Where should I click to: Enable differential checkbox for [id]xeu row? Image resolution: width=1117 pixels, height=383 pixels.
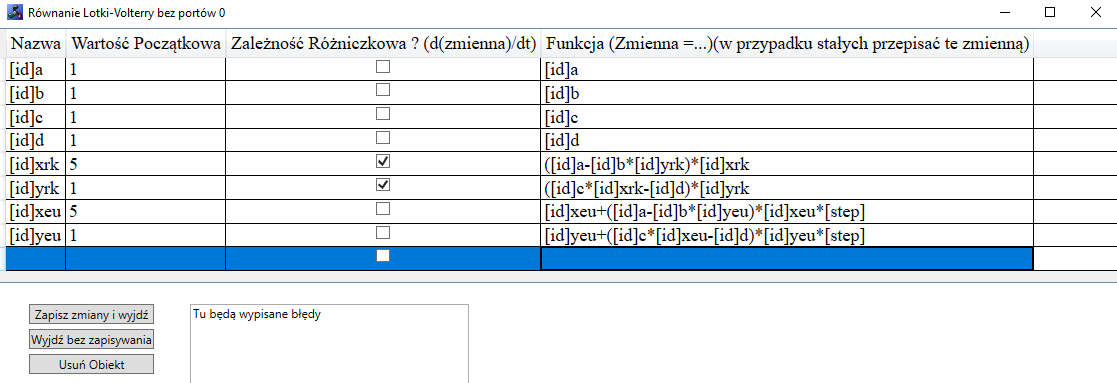tap(383, 209)
